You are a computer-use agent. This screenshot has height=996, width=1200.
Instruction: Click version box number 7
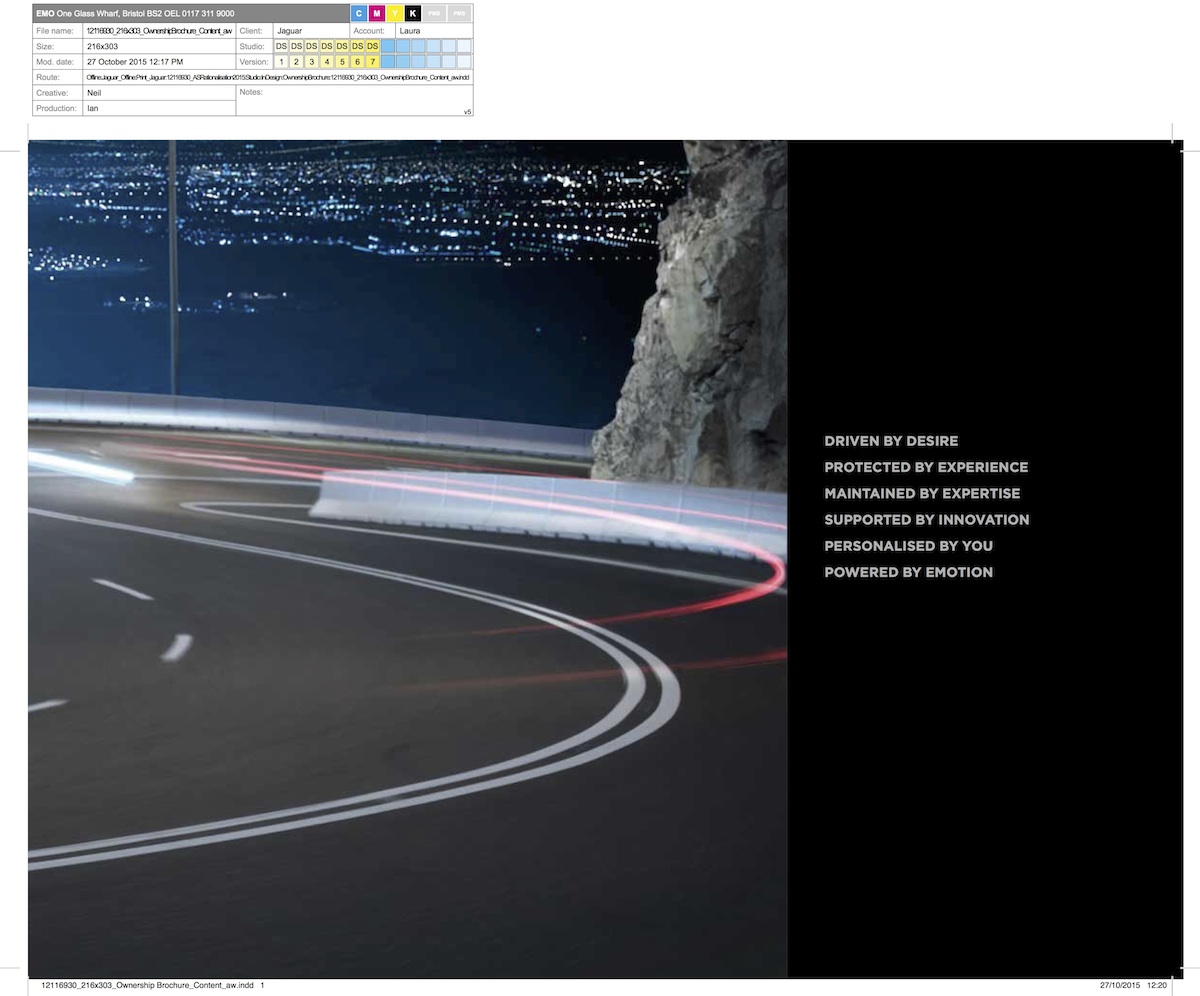coord(372,62)
